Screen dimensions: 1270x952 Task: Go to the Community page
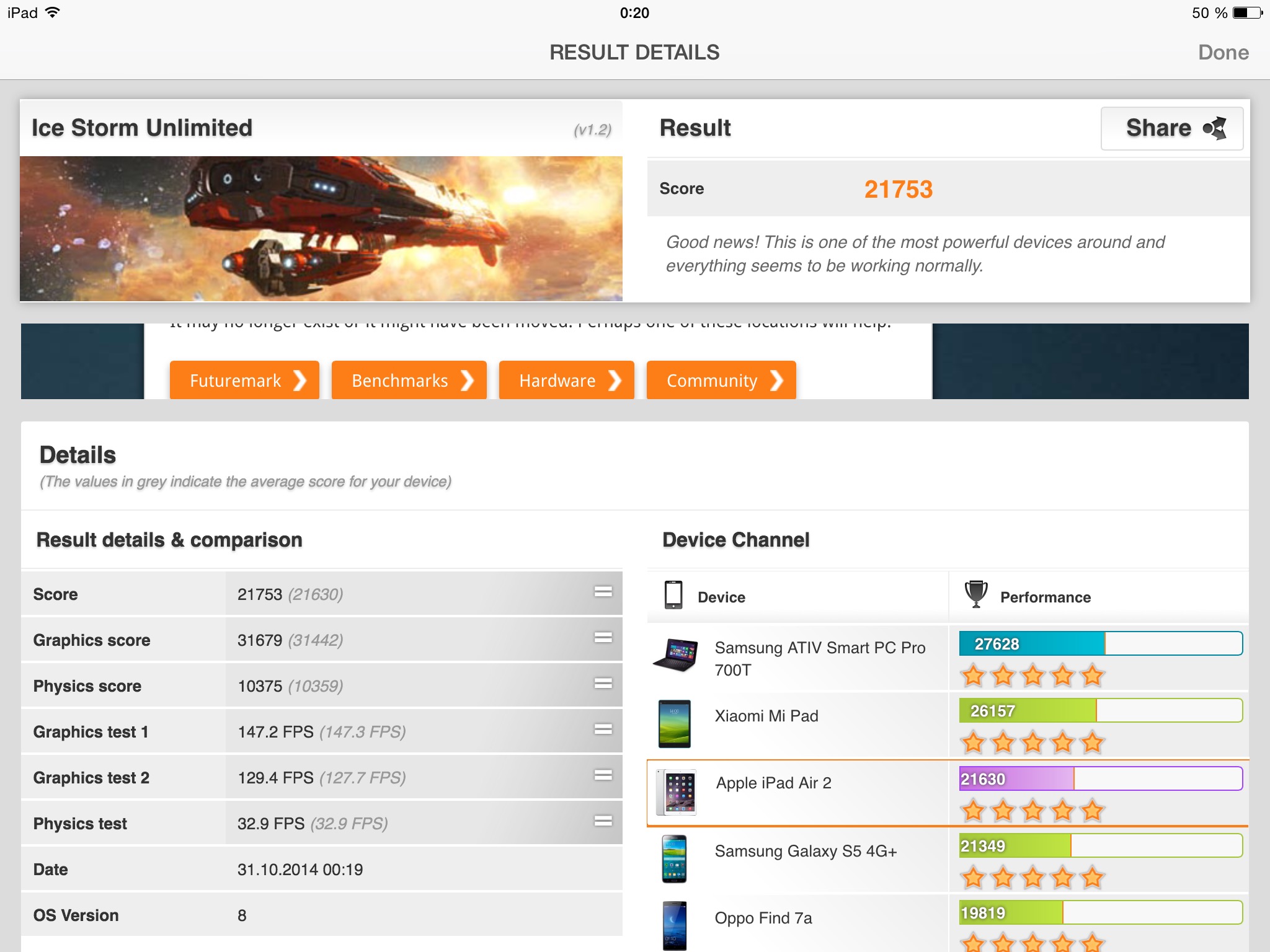click(x=721, y=381)
